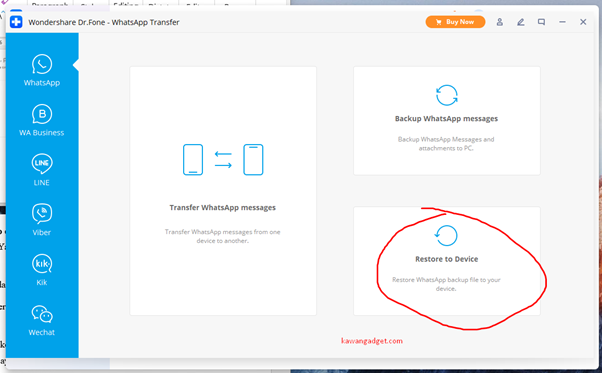
Task: Click the Backup WhatsApp messages sync icon
Action: click(447, 95)
